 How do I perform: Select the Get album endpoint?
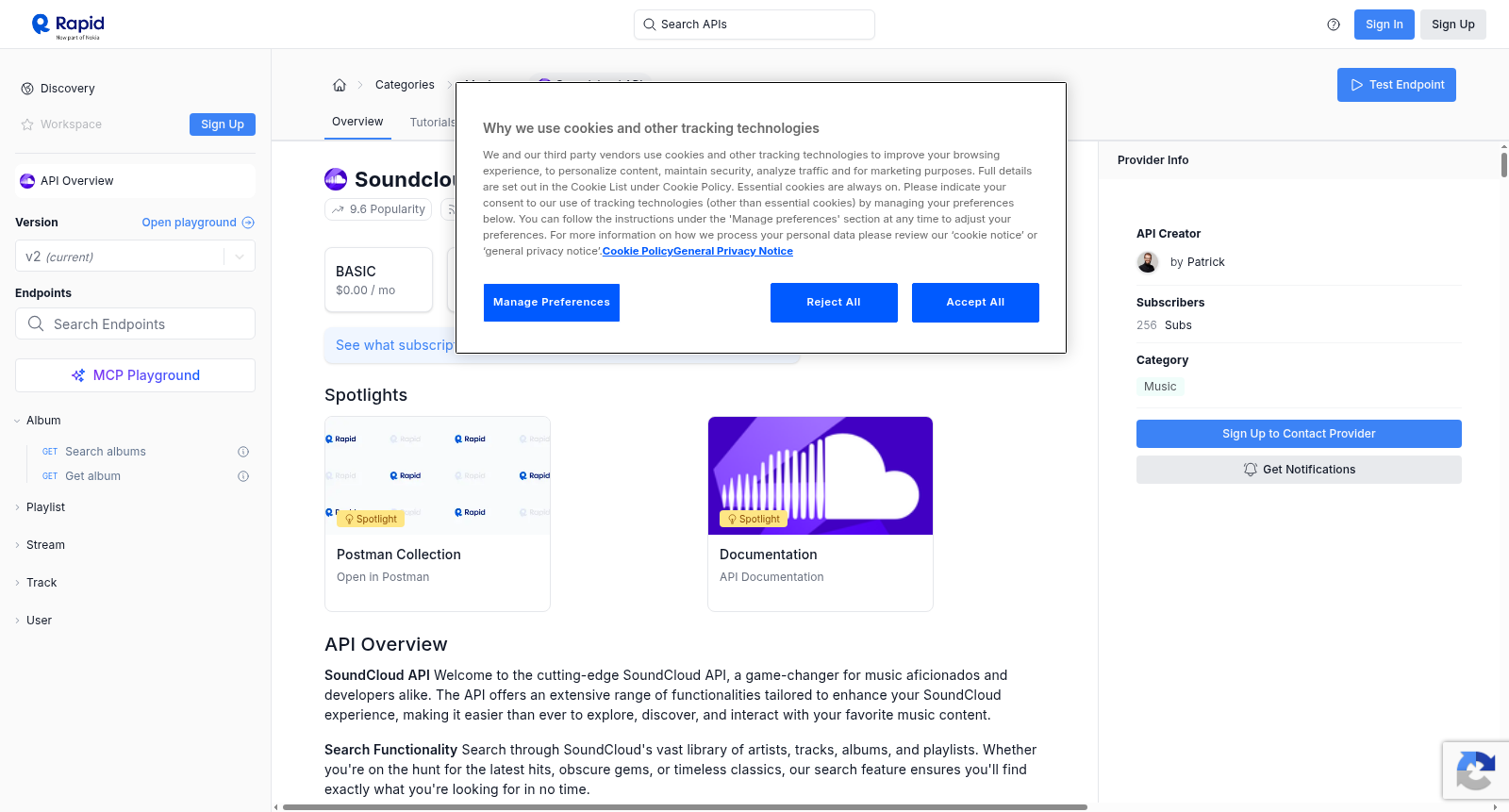click(x=92, y=476)
